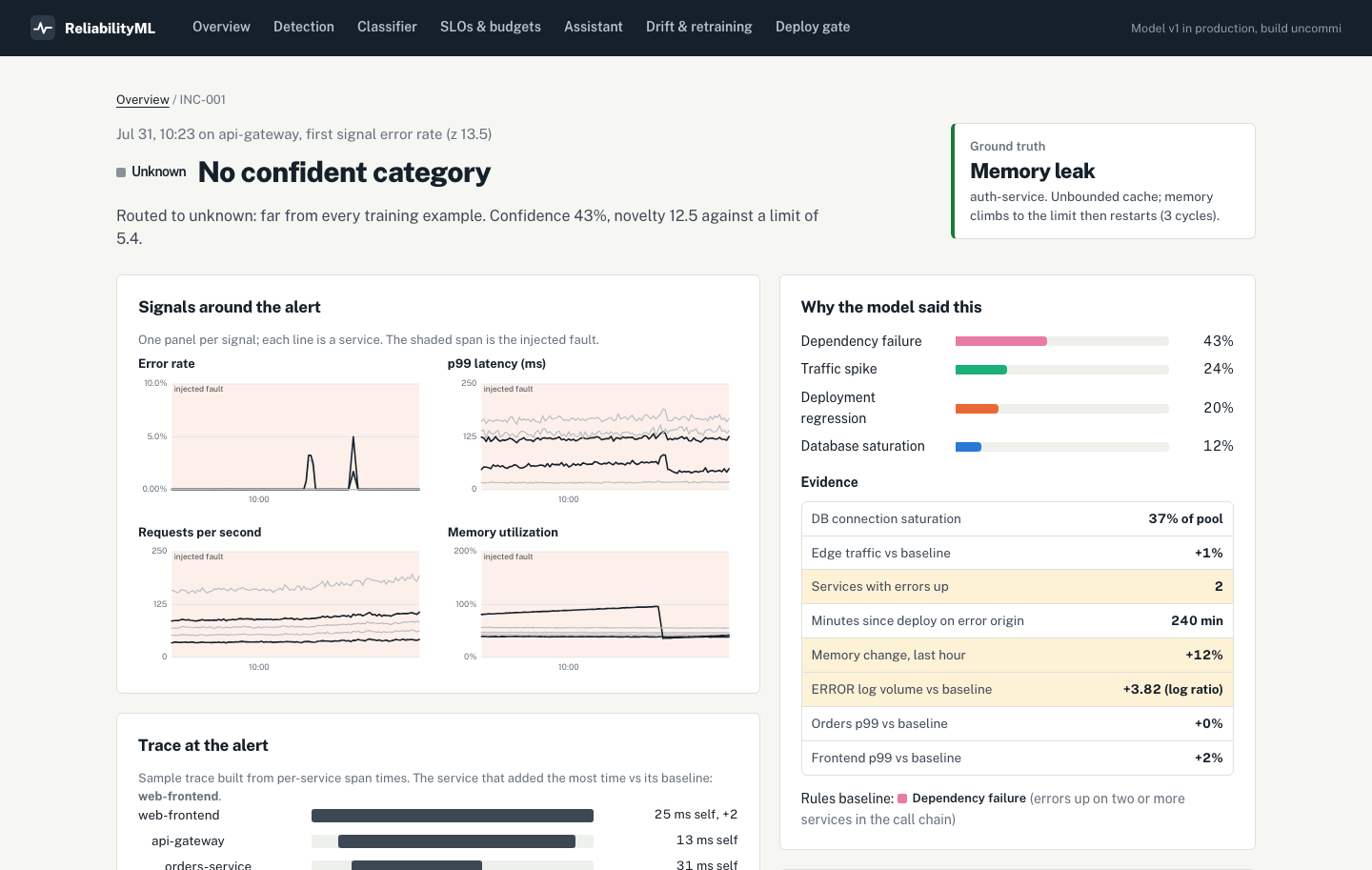Click the No confident category heading
Image resolution: width=1372 pixels, height=870 pixels.
pyautogui.click(x=344, y=172)
